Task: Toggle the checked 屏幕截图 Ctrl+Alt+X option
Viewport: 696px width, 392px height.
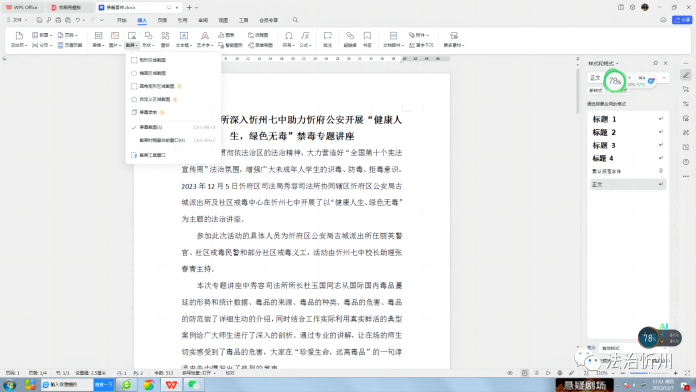Action: 173,127
